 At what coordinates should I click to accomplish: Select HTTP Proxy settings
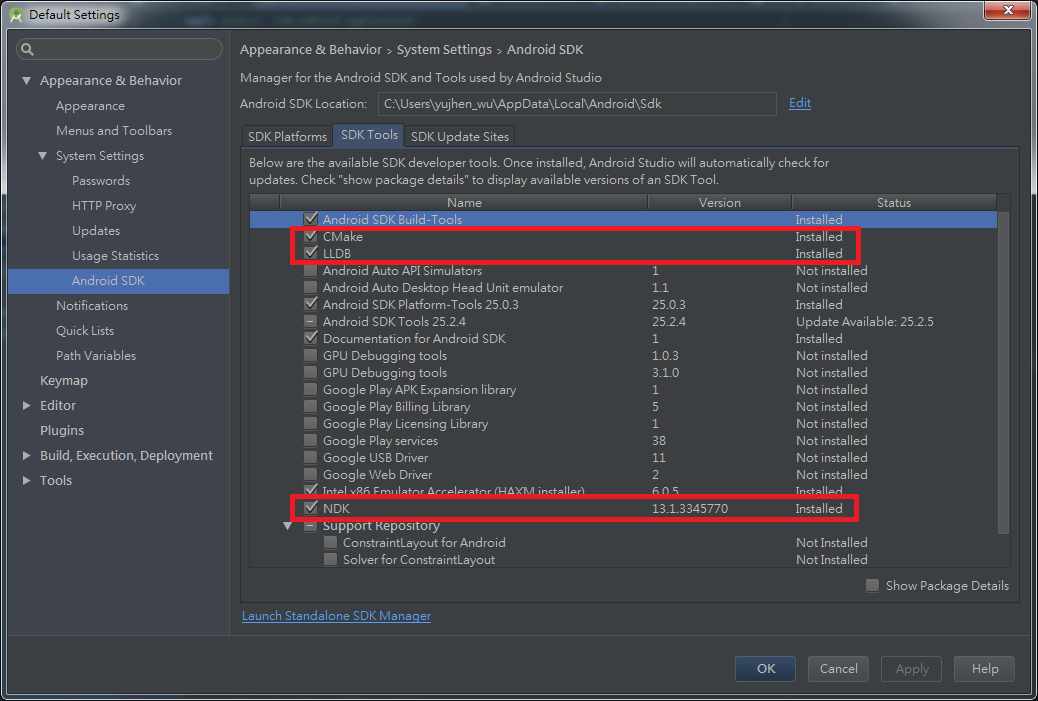point(104,206)
